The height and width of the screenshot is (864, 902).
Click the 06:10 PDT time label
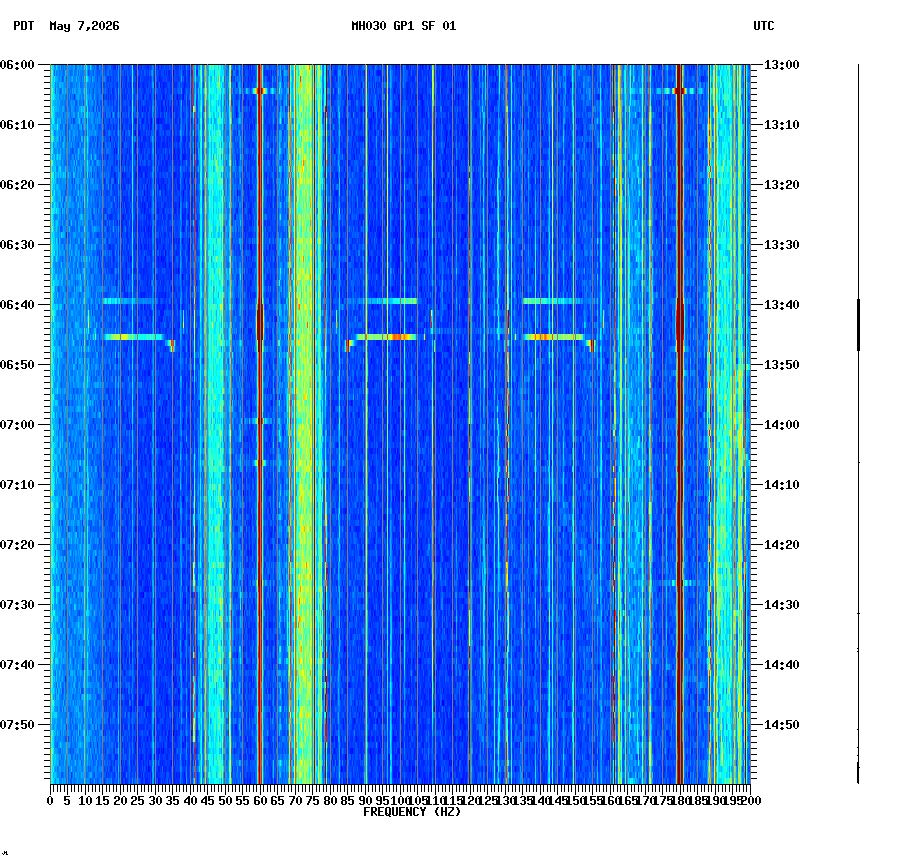coord(17,125)
